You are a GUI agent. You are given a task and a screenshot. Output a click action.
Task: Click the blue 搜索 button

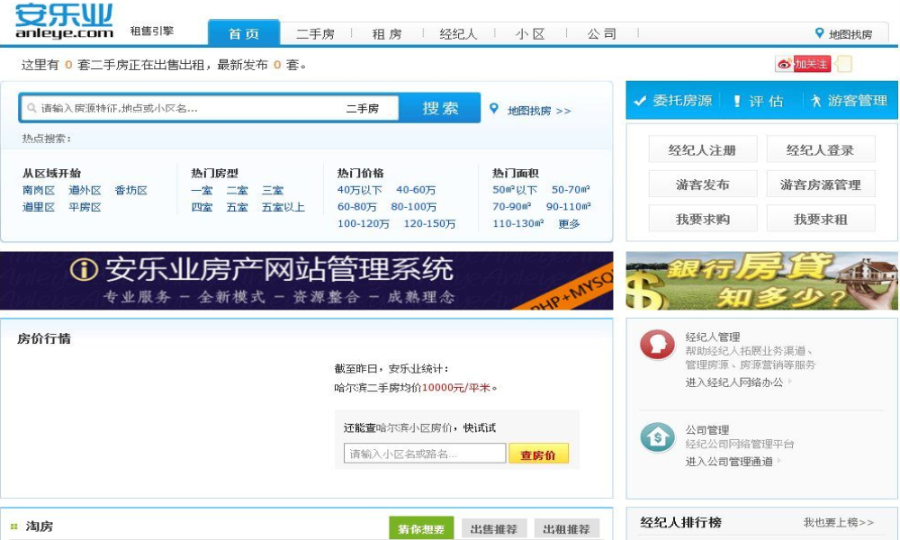coord(440,108)
